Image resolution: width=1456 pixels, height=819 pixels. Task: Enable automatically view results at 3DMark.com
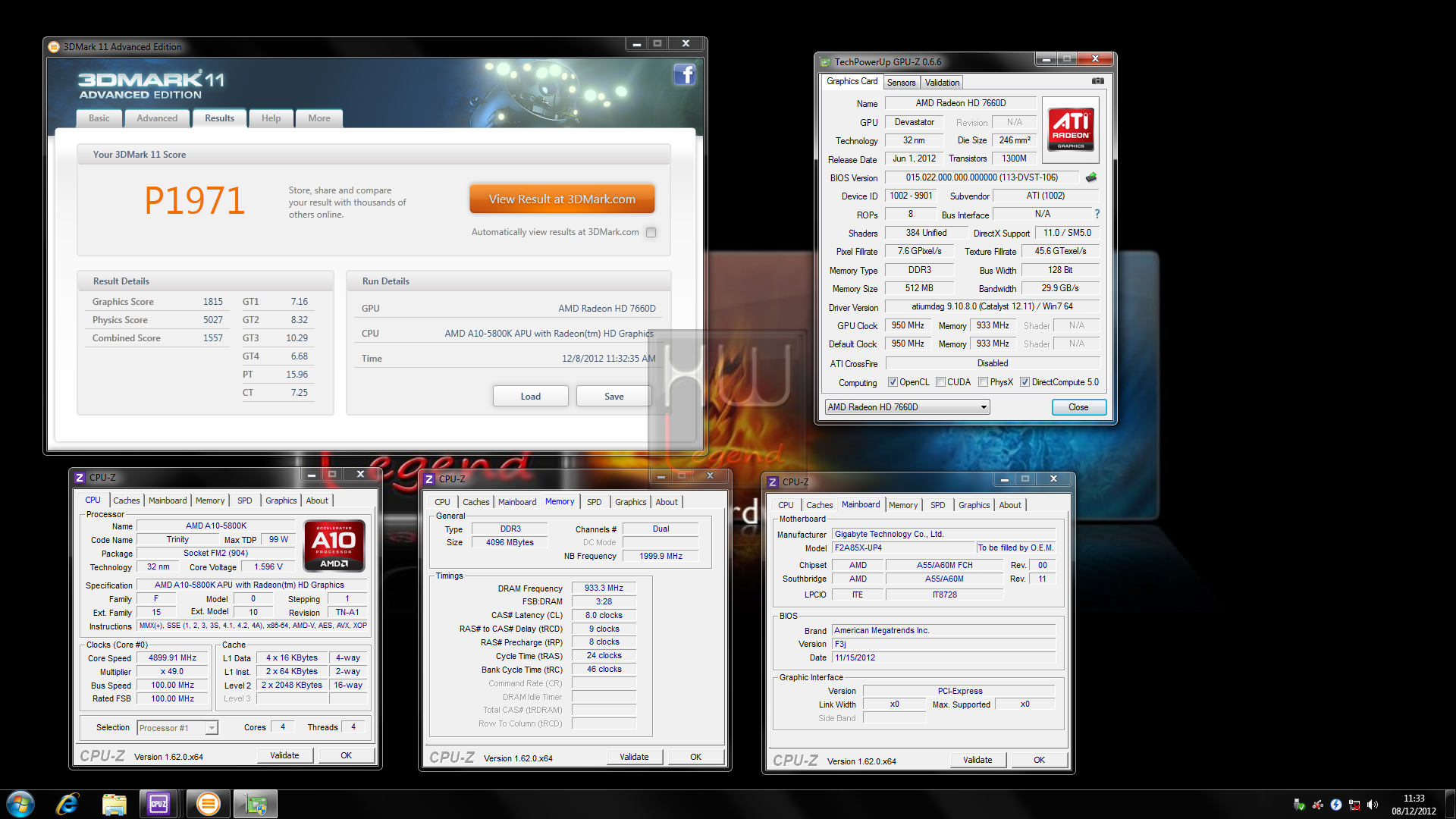(x=651, y=232)
